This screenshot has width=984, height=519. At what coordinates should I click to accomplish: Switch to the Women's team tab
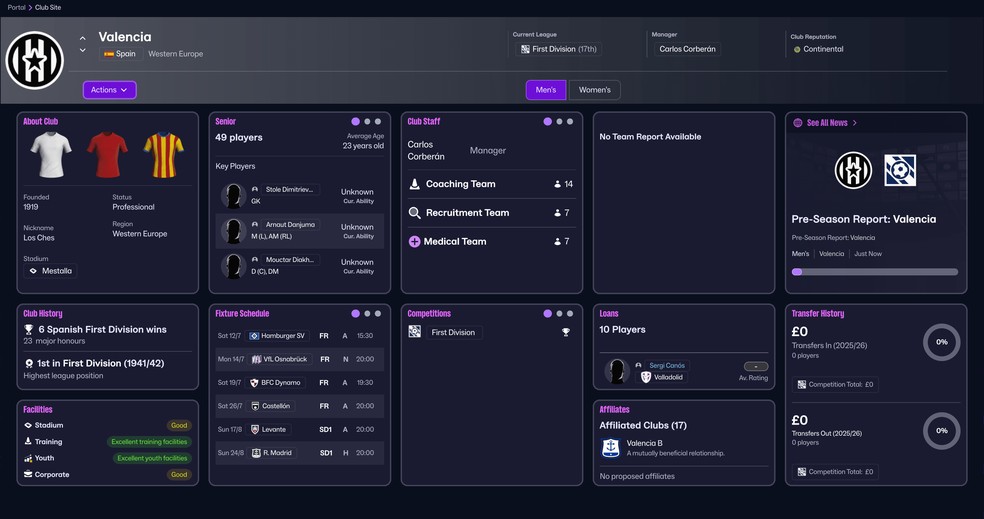click(594, 90)
